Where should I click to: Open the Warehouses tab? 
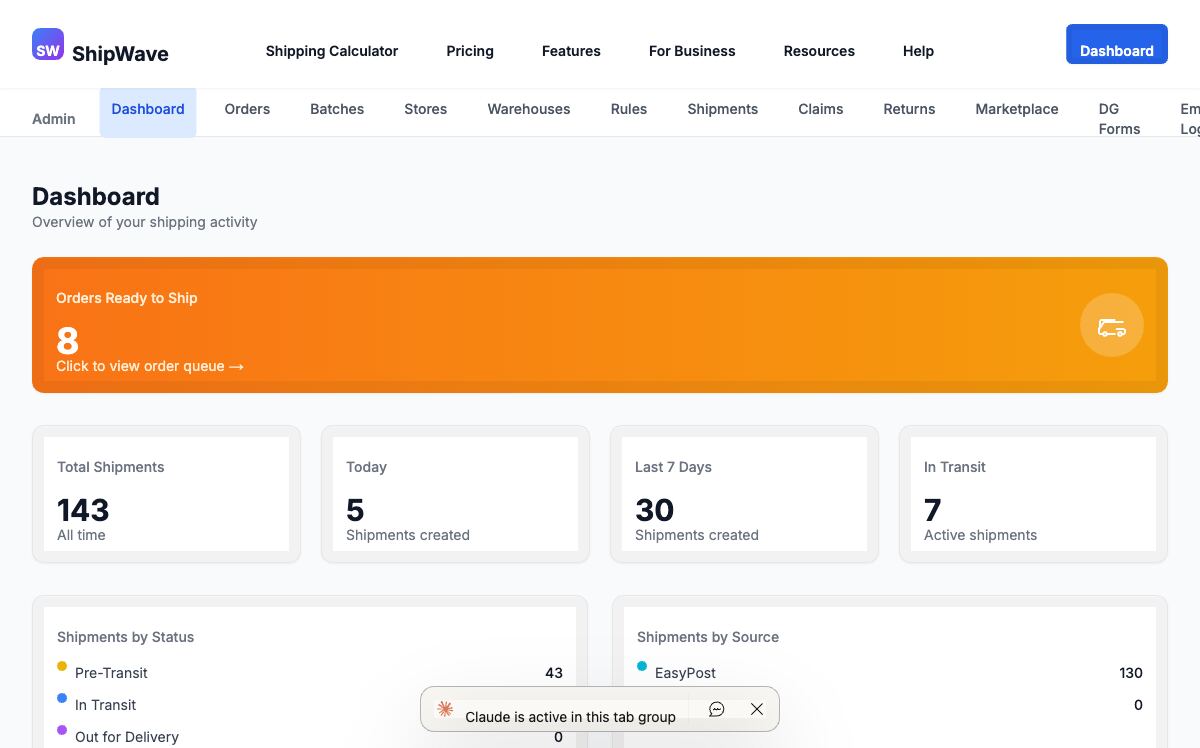(529, 109)
